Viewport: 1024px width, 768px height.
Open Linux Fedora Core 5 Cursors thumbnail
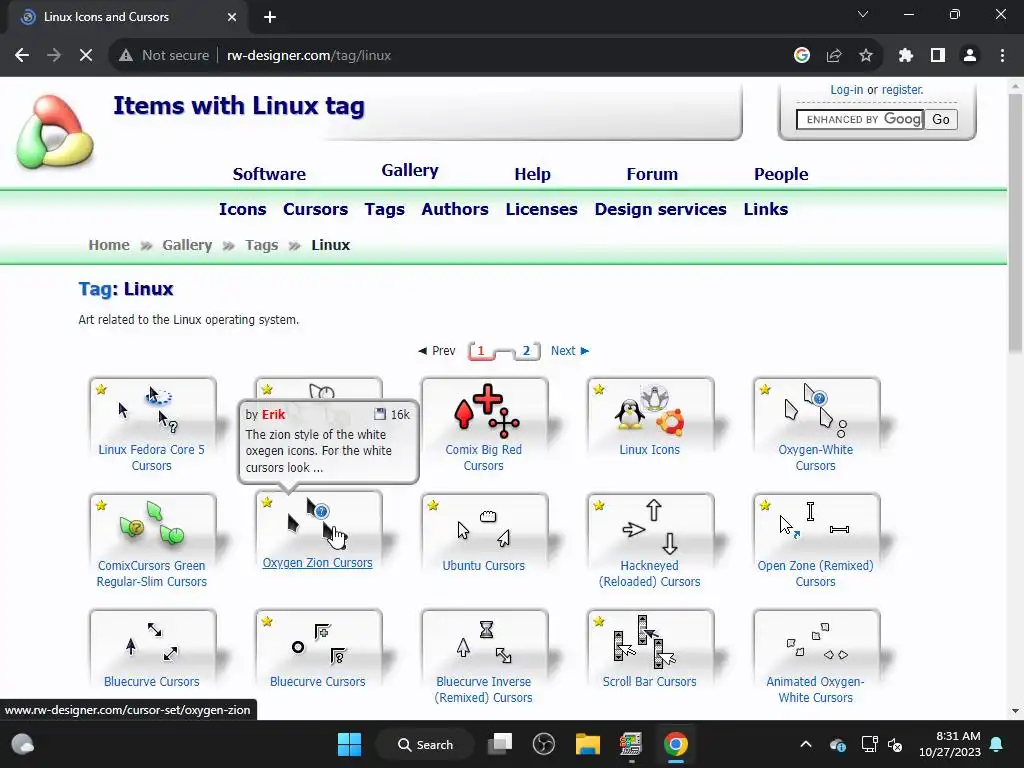pyautogui.click(x=152, y=410)
